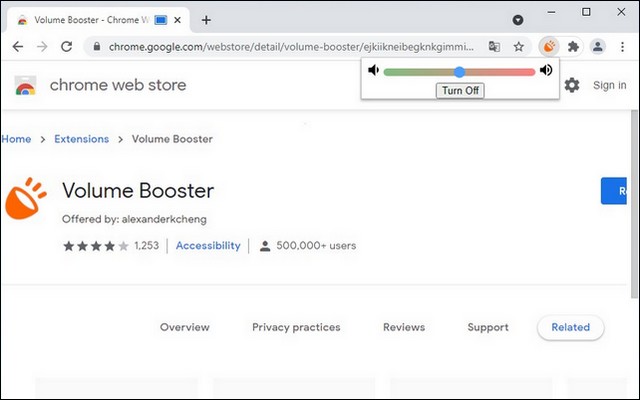This screenshot has height=400, width=640.
Task: Switch to the Support tab
Action: coord(488,327)
